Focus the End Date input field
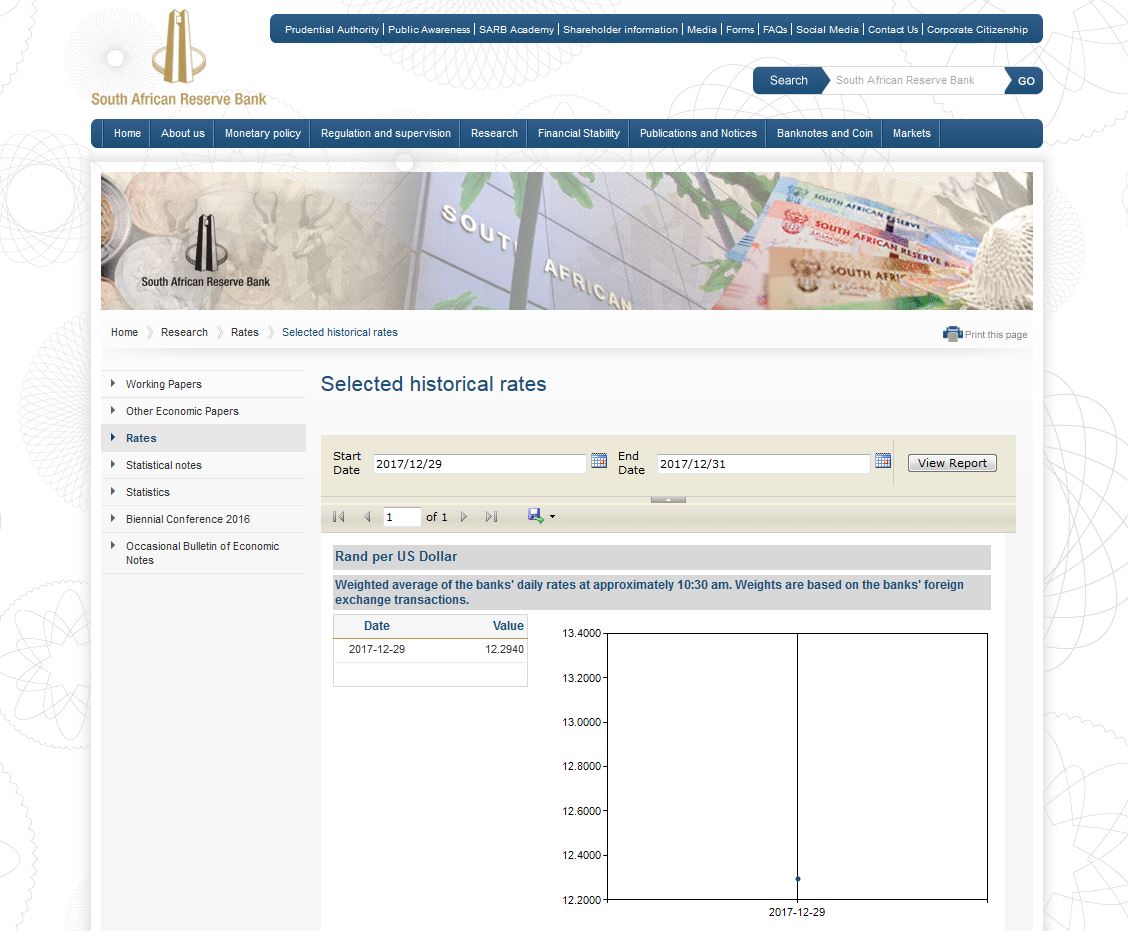Viewport: 1128px width, 931px height. click(x=763, y=463)
